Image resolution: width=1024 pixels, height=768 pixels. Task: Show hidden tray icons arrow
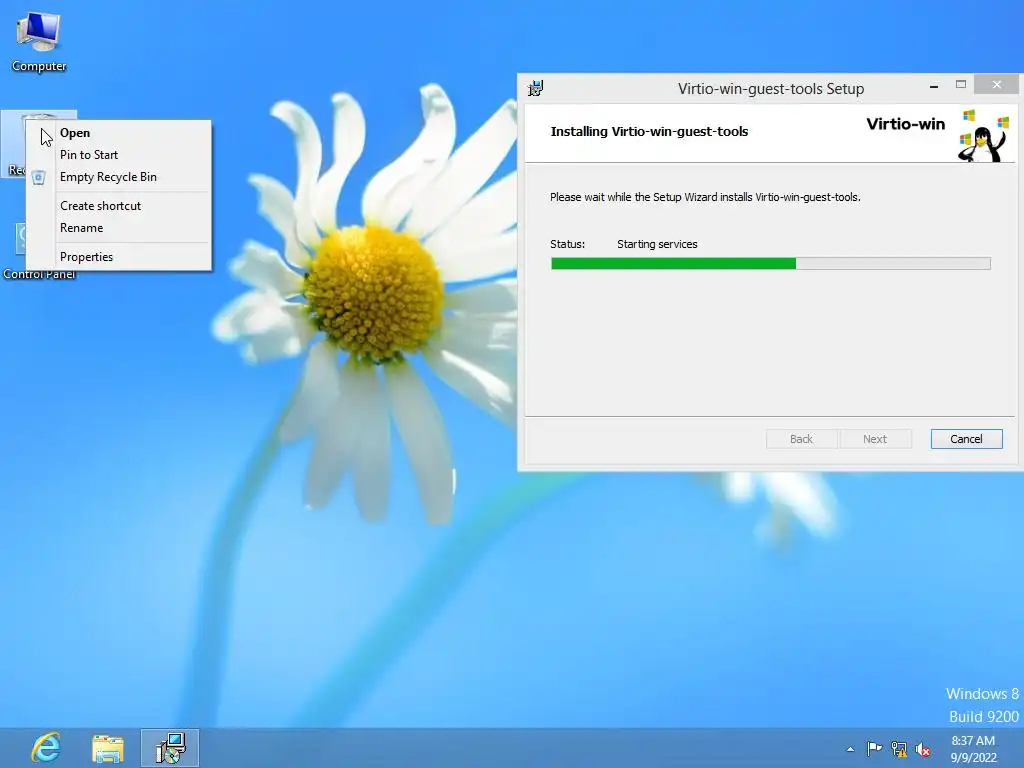tap(850, 749)
